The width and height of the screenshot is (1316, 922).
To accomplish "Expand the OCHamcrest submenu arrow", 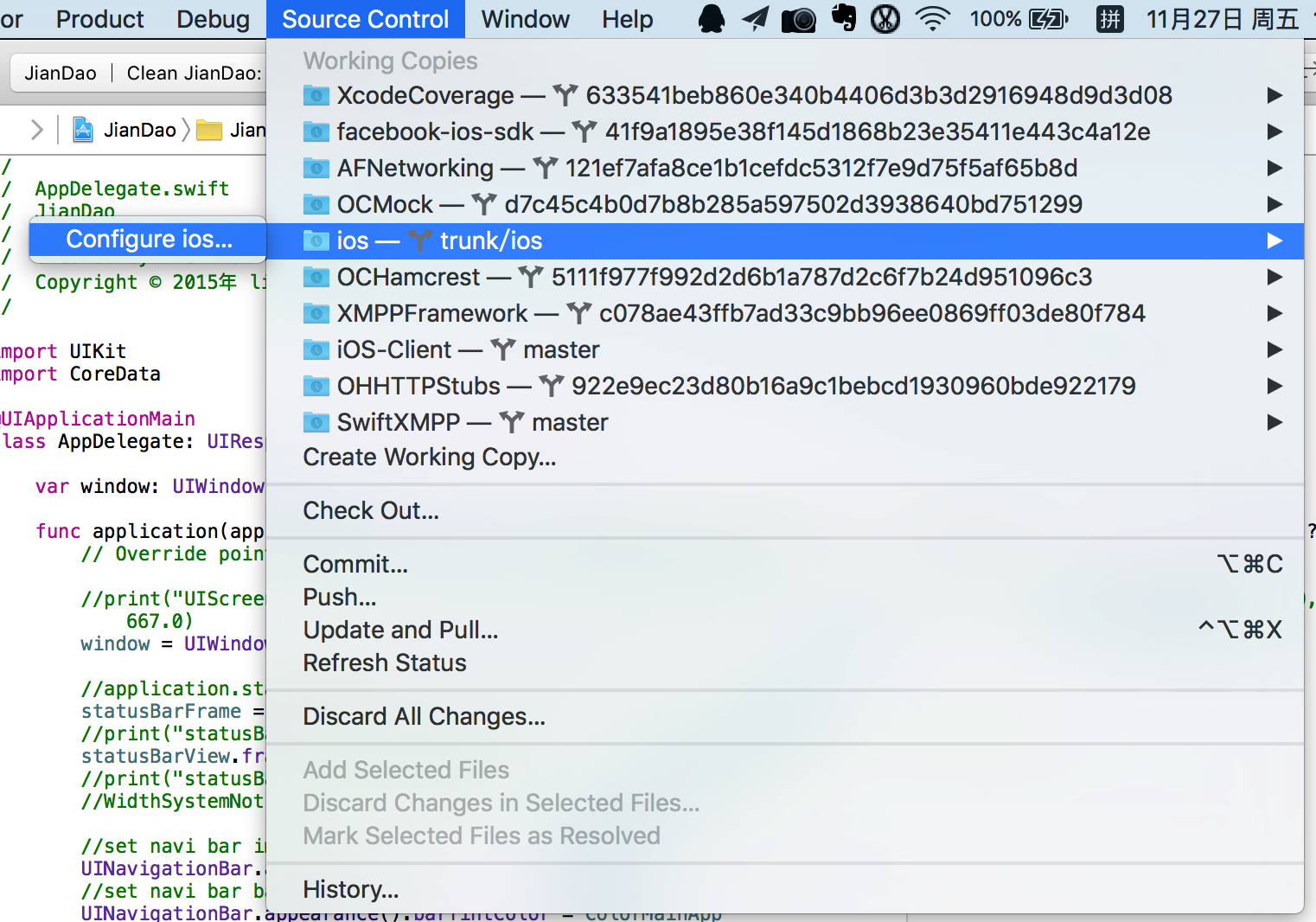I will [1274, 277].
